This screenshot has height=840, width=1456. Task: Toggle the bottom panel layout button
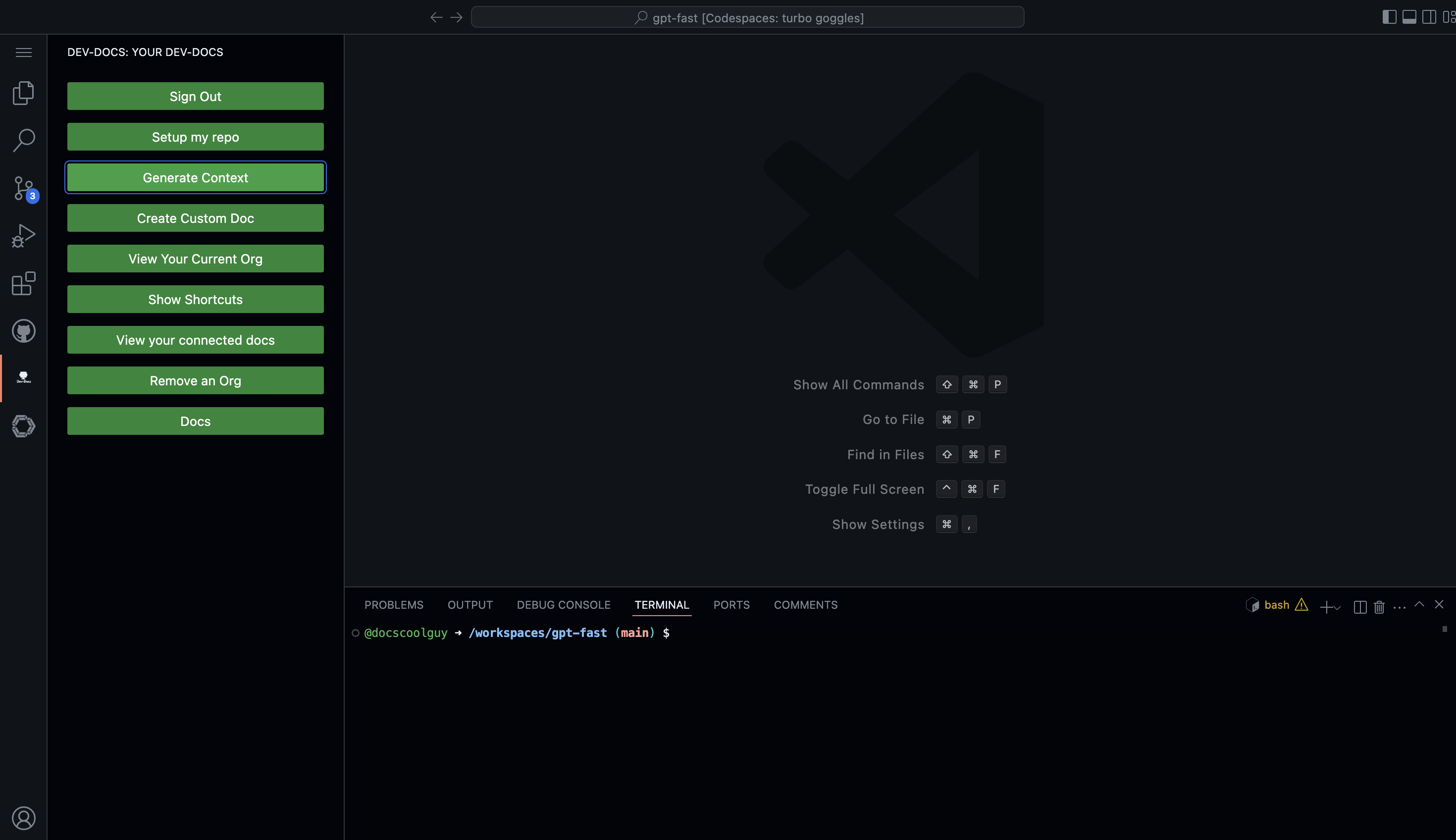coord(1409,17)
